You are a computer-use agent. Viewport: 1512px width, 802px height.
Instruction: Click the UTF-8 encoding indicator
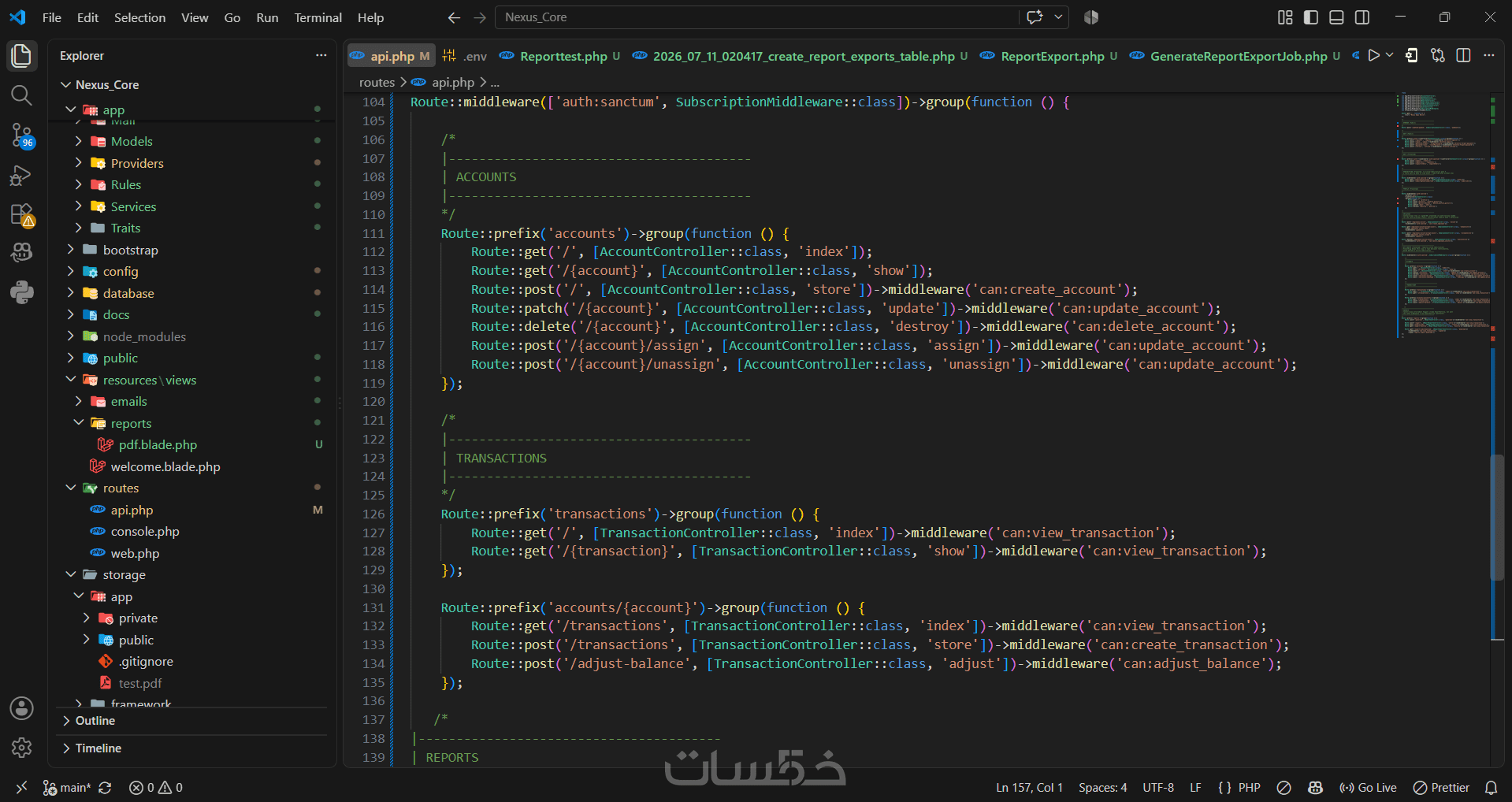(x=1158, y=787)
